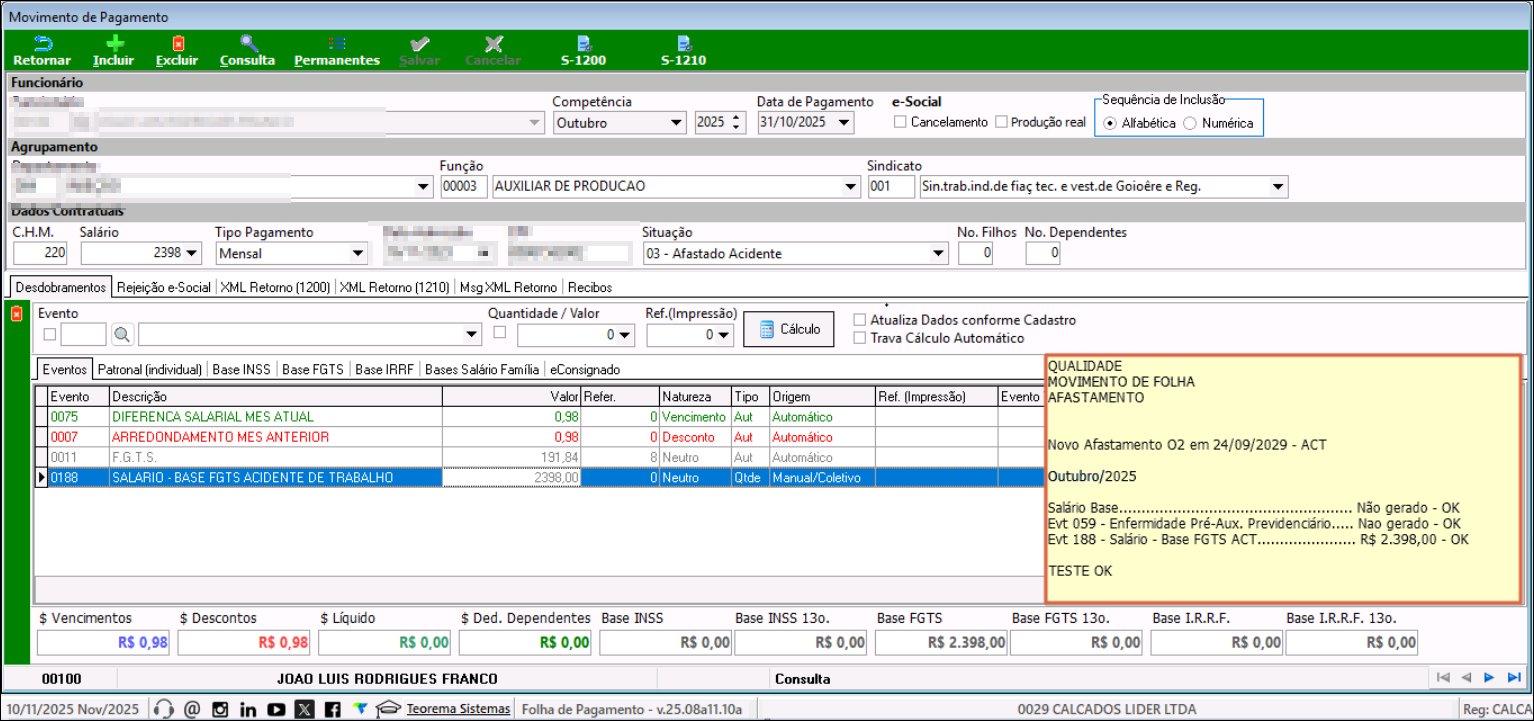Select the Numérica radio button

(x=1190, y=123)
